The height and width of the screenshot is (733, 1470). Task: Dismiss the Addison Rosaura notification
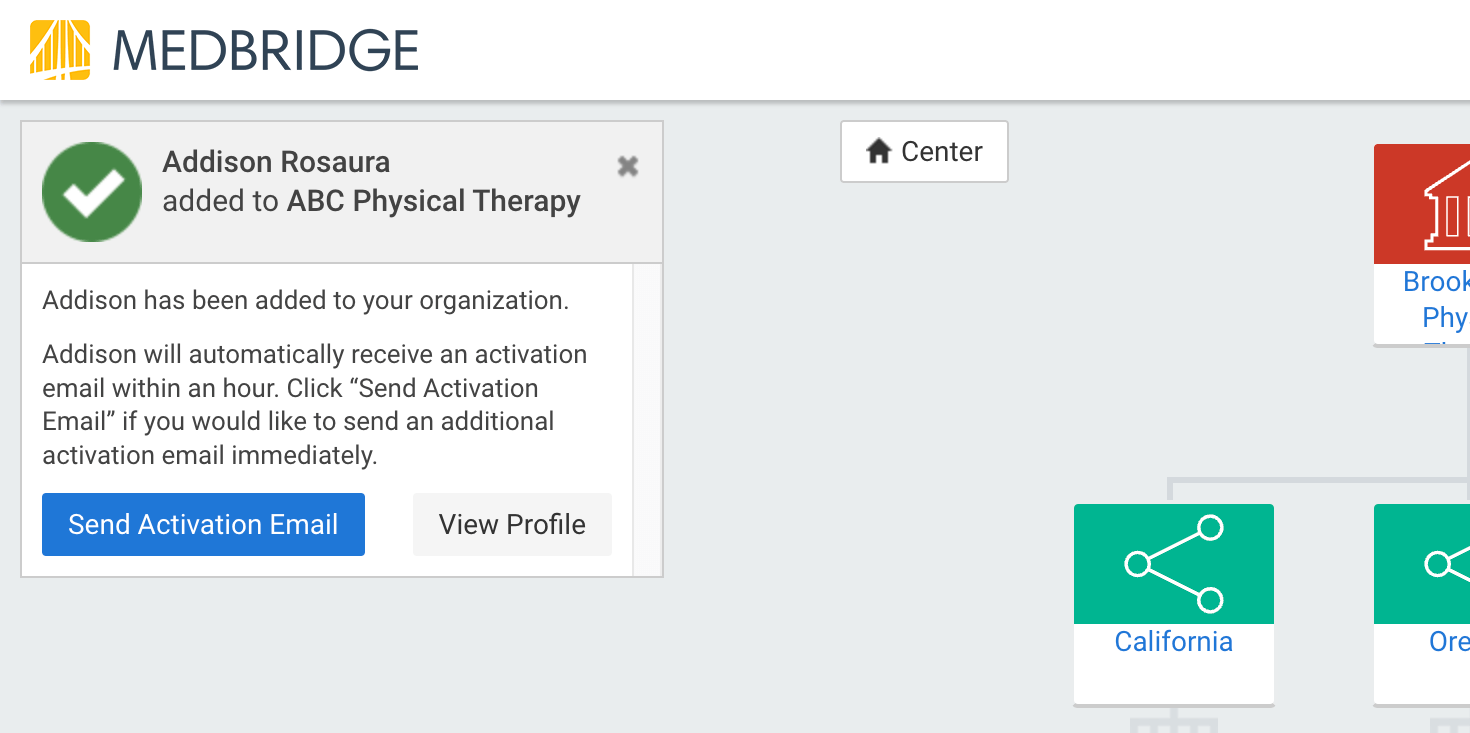click(x=628, y=166)
